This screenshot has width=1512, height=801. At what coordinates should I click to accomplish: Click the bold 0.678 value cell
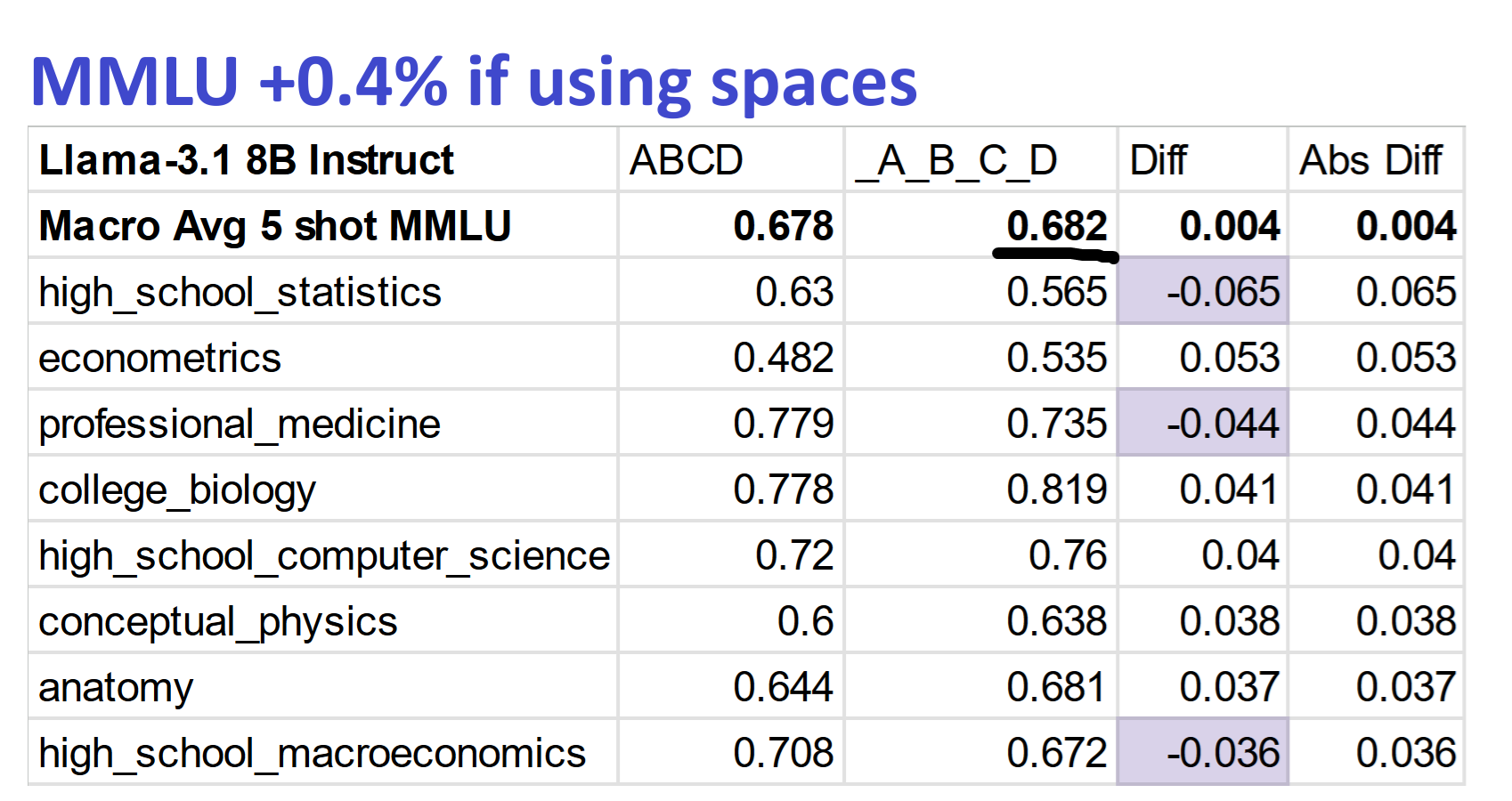(783, 226)
